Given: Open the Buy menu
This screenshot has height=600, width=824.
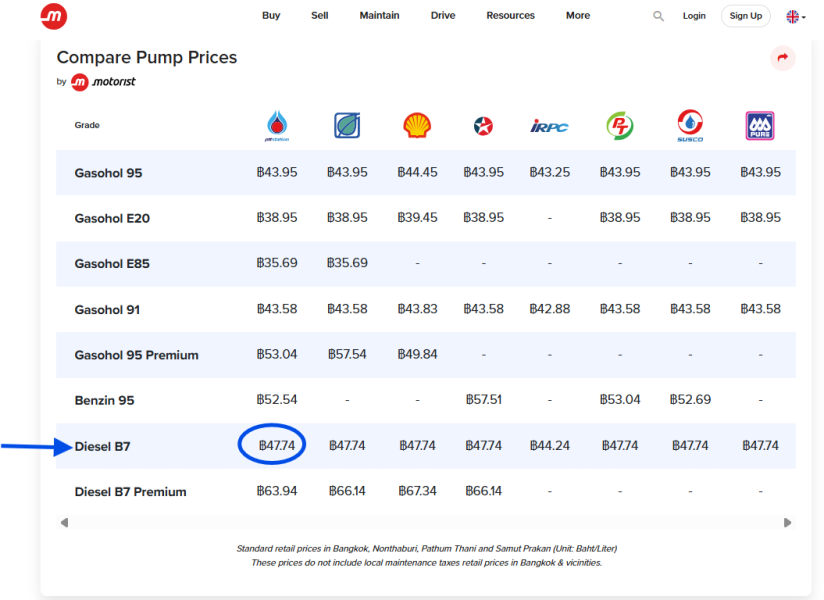Looking at the screenshot, I should [x=271, y=16].
